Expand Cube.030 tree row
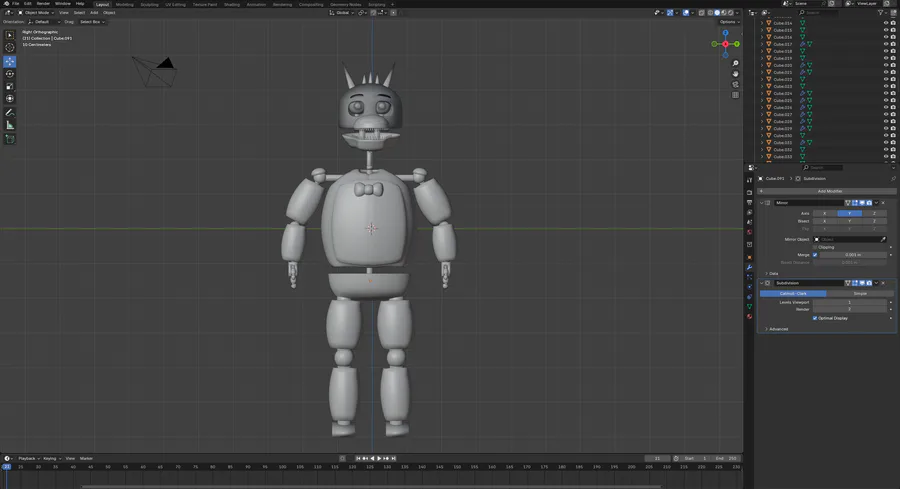 pyautogui.click(x=762, y=135)
